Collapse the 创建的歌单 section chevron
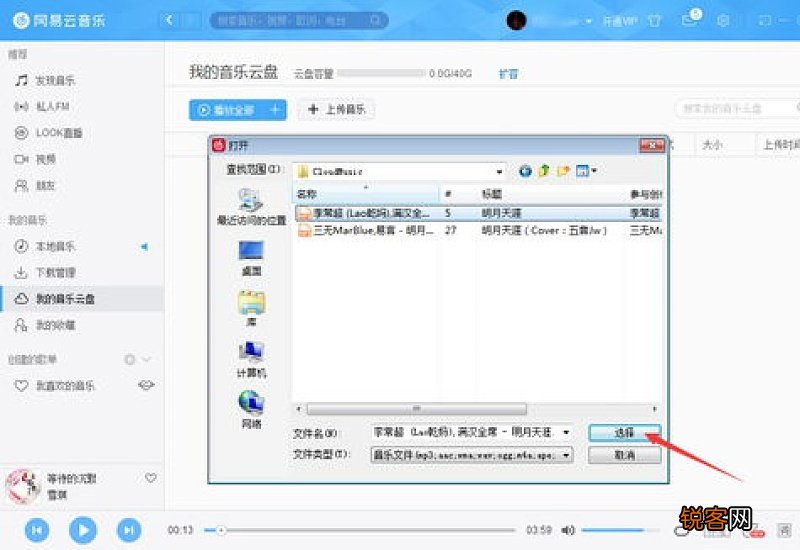This screenshot has height=550, width=800. (x=146, y=359)
